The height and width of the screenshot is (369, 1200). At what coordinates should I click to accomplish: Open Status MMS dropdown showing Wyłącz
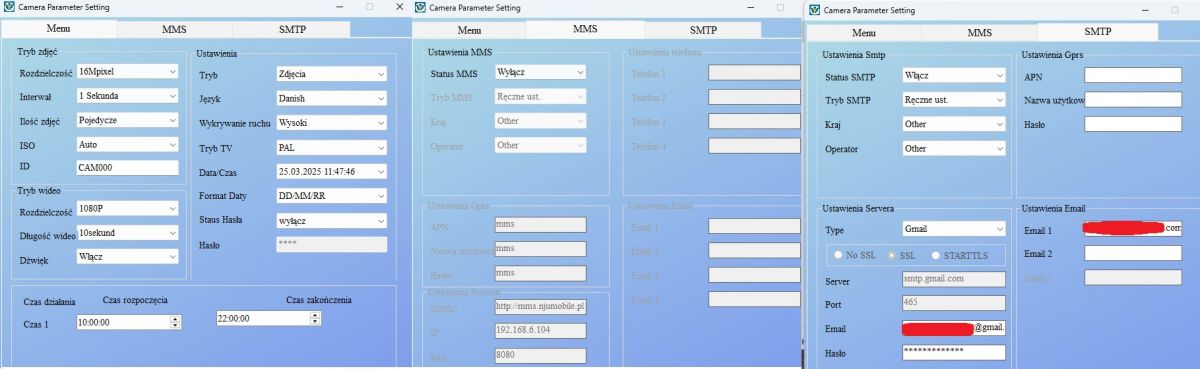coord(540,72)
